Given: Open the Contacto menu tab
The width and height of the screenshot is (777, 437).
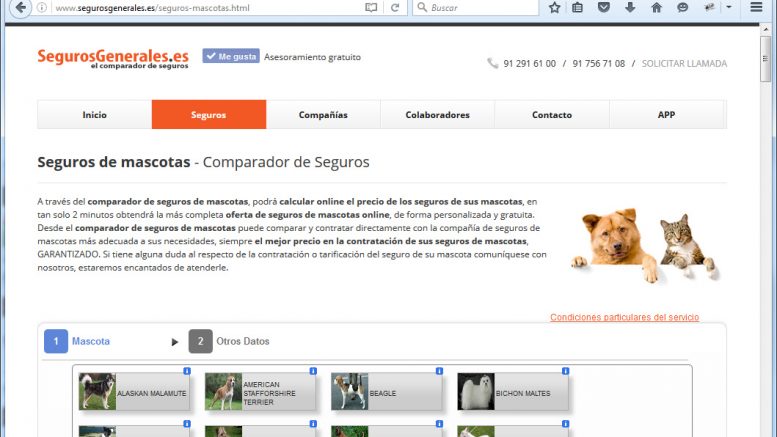Looking at the screenshot, I should tap(552, 114).
